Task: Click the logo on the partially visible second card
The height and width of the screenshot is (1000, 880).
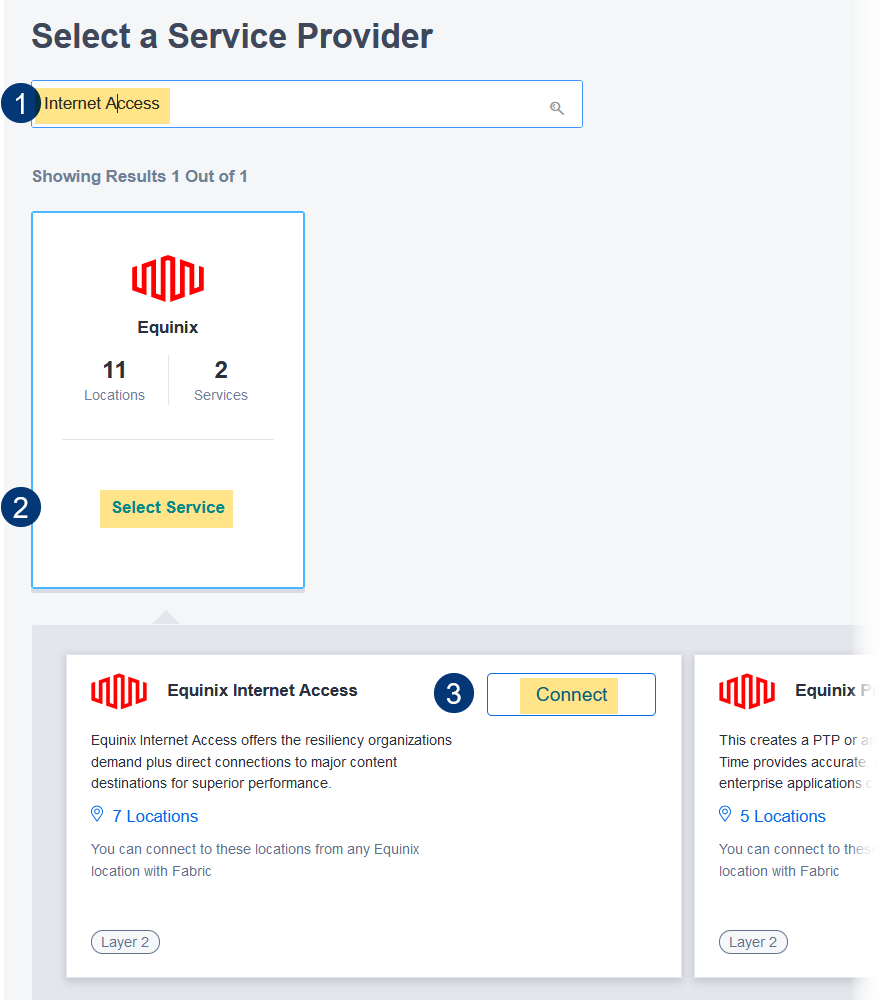Action: coord(747,691)
